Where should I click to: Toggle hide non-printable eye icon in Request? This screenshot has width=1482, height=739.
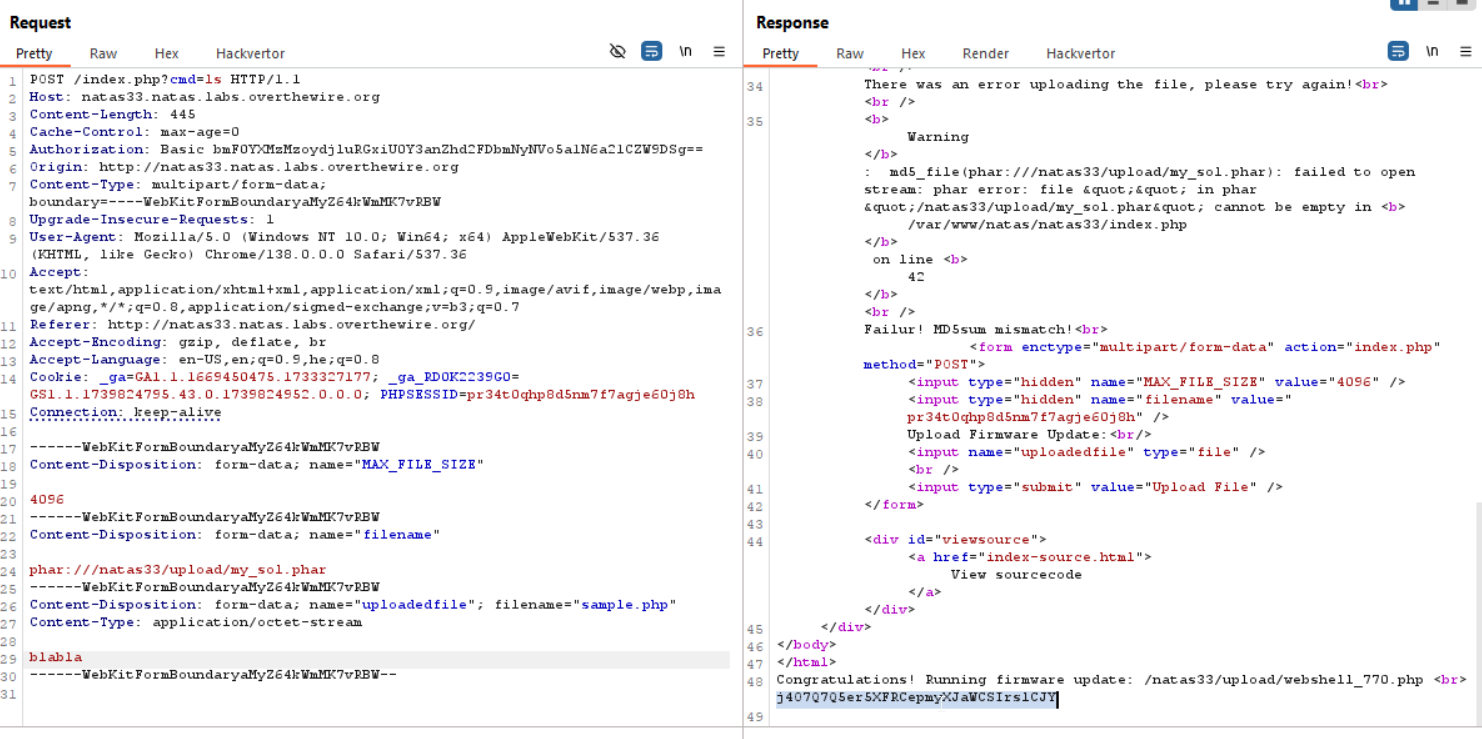(x=618, y=52)
